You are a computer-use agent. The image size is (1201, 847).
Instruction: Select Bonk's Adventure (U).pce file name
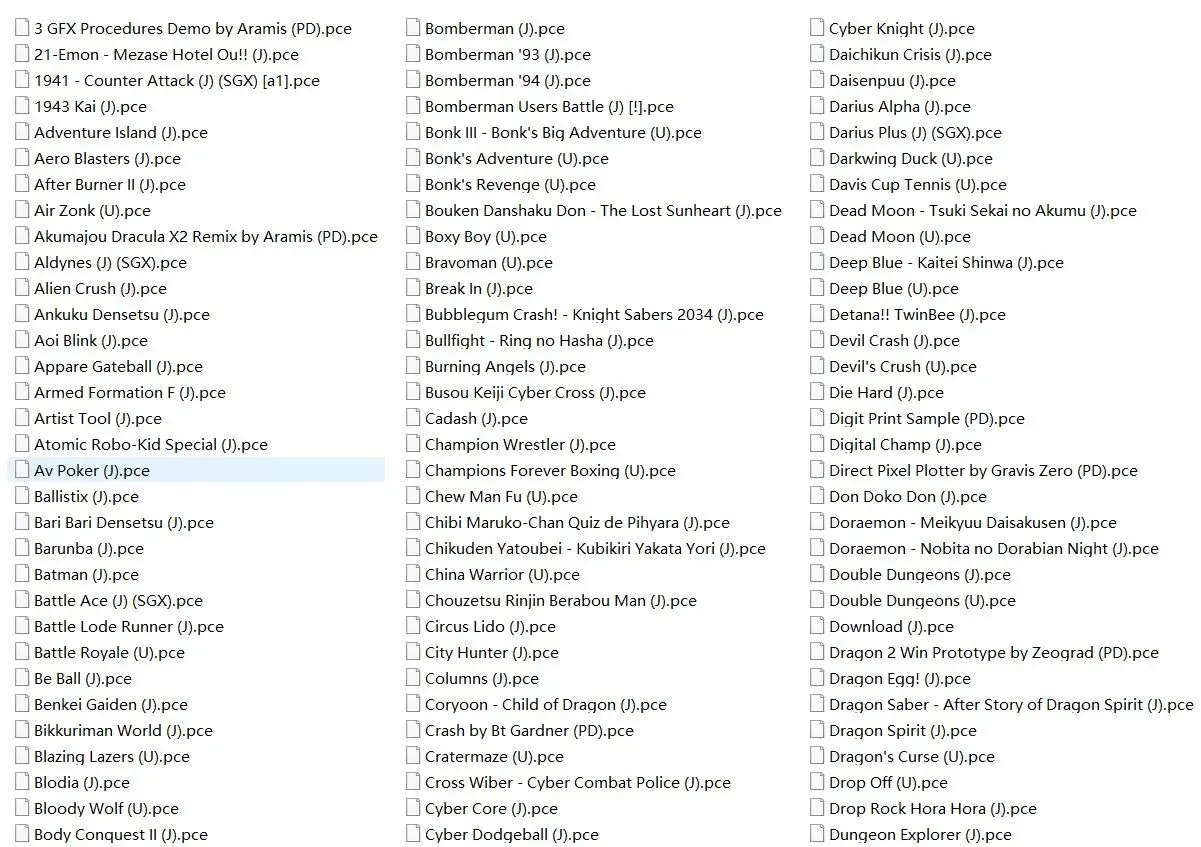click(516, 158)
